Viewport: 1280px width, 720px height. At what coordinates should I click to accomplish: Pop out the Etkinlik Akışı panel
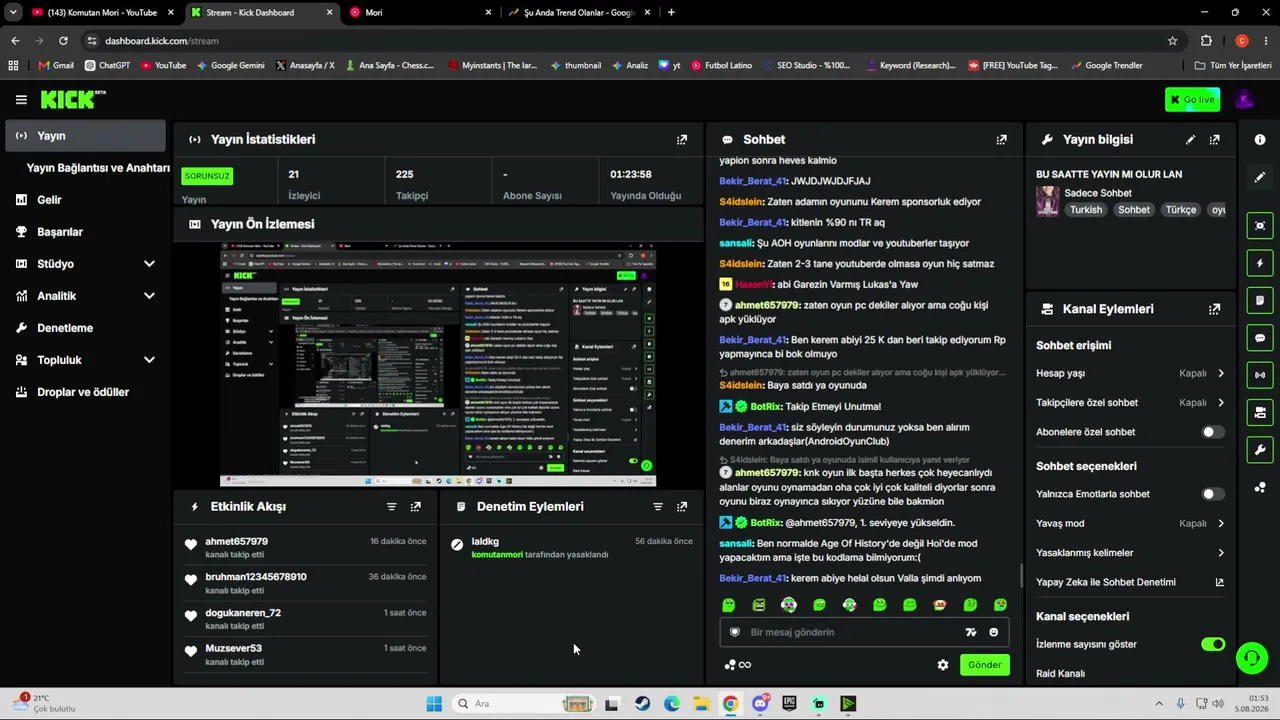click(x=416, y=507)
